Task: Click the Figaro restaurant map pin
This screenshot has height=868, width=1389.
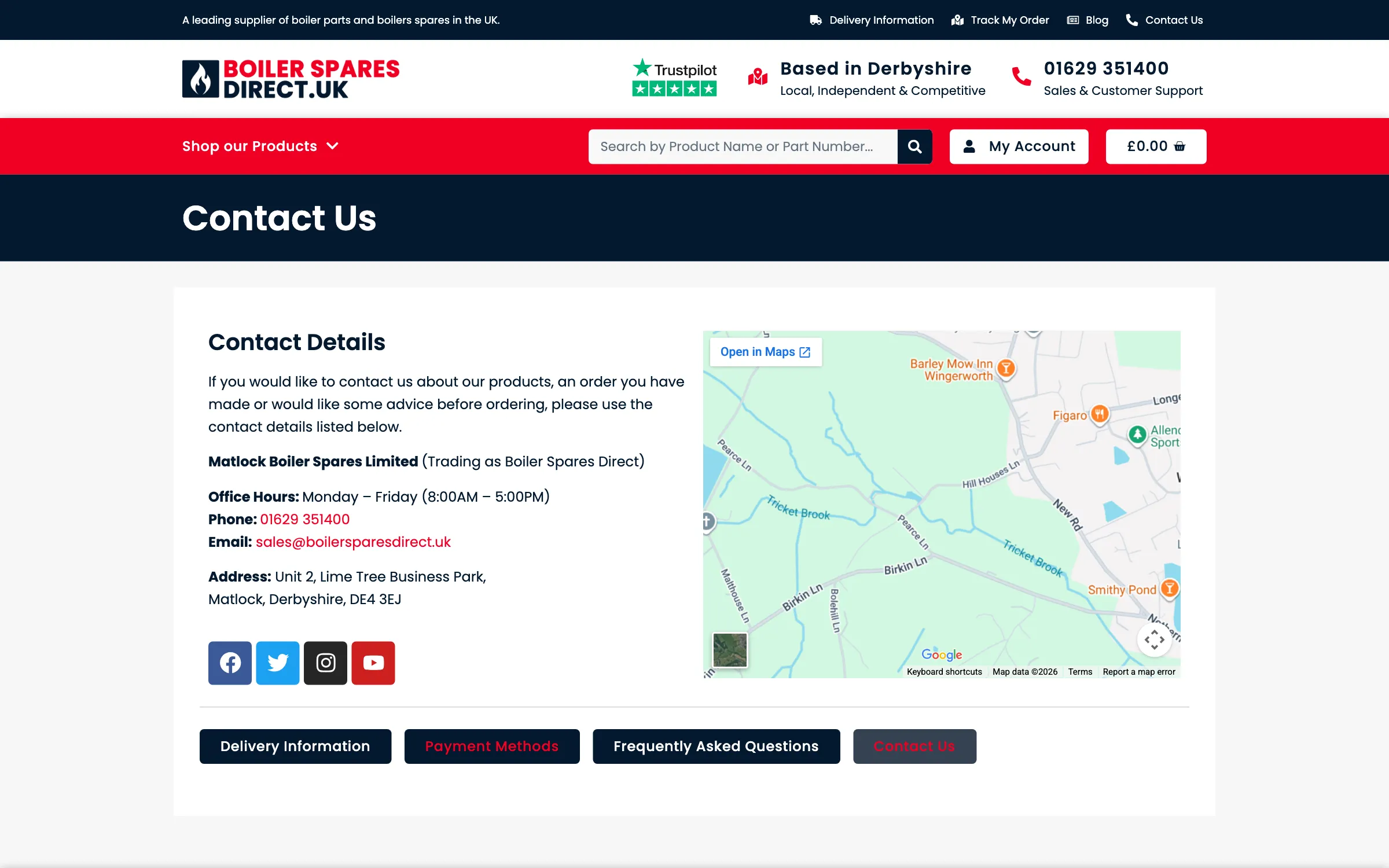Action: 1100,414
